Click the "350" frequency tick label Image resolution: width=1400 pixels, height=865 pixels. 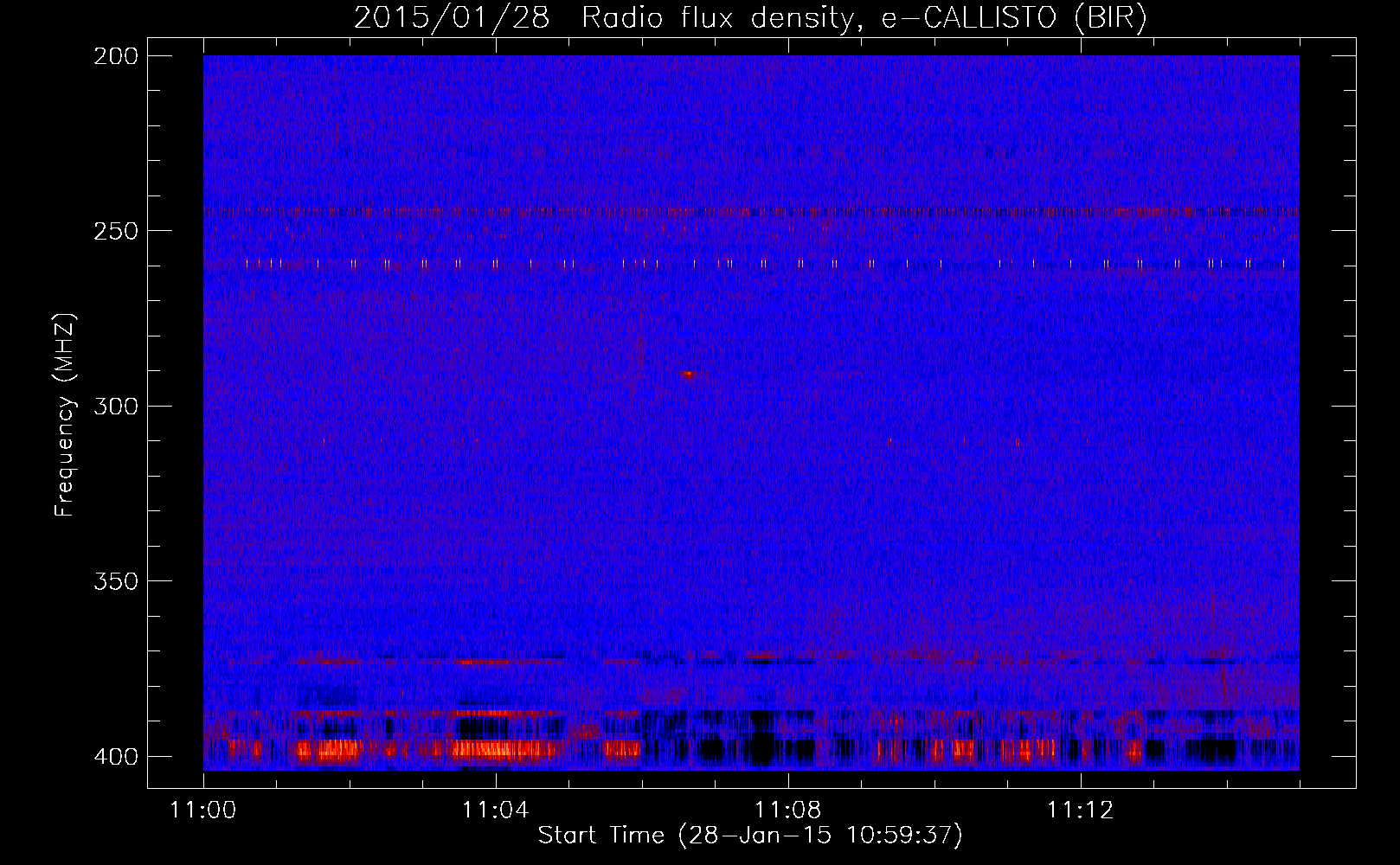tap(116, 581)
